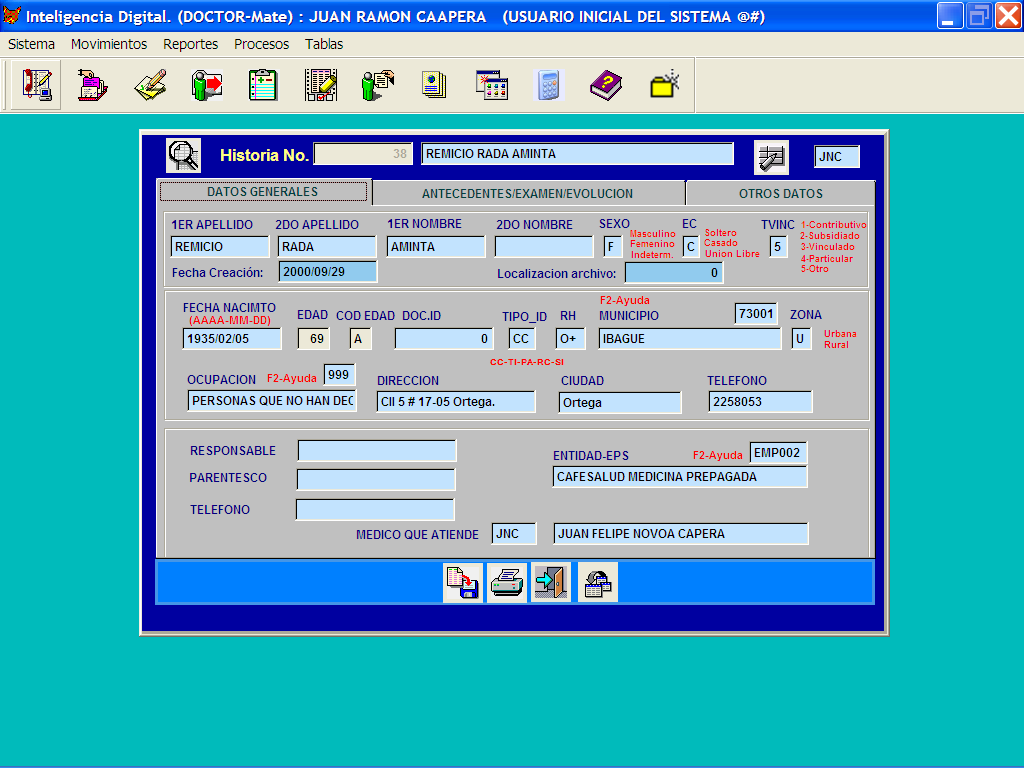Open the phone agenda toolbar icon
This screenshot has width=1024, height=768.
36,85
